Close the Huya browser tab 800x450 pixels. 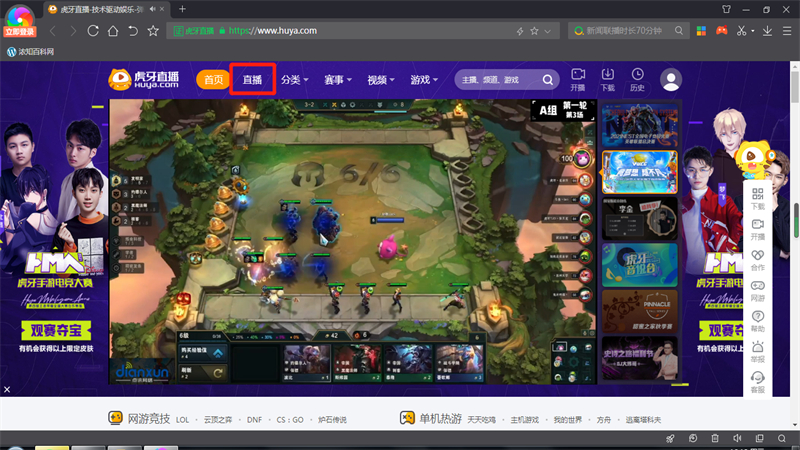(162, 9)
